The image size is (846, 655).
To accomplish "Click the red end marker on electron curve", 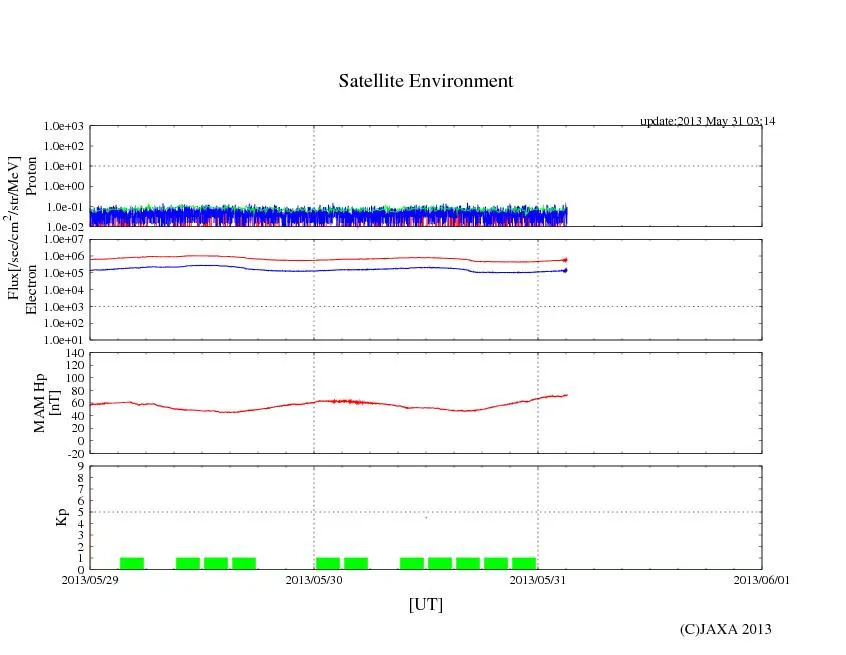I will pos(565,260).
